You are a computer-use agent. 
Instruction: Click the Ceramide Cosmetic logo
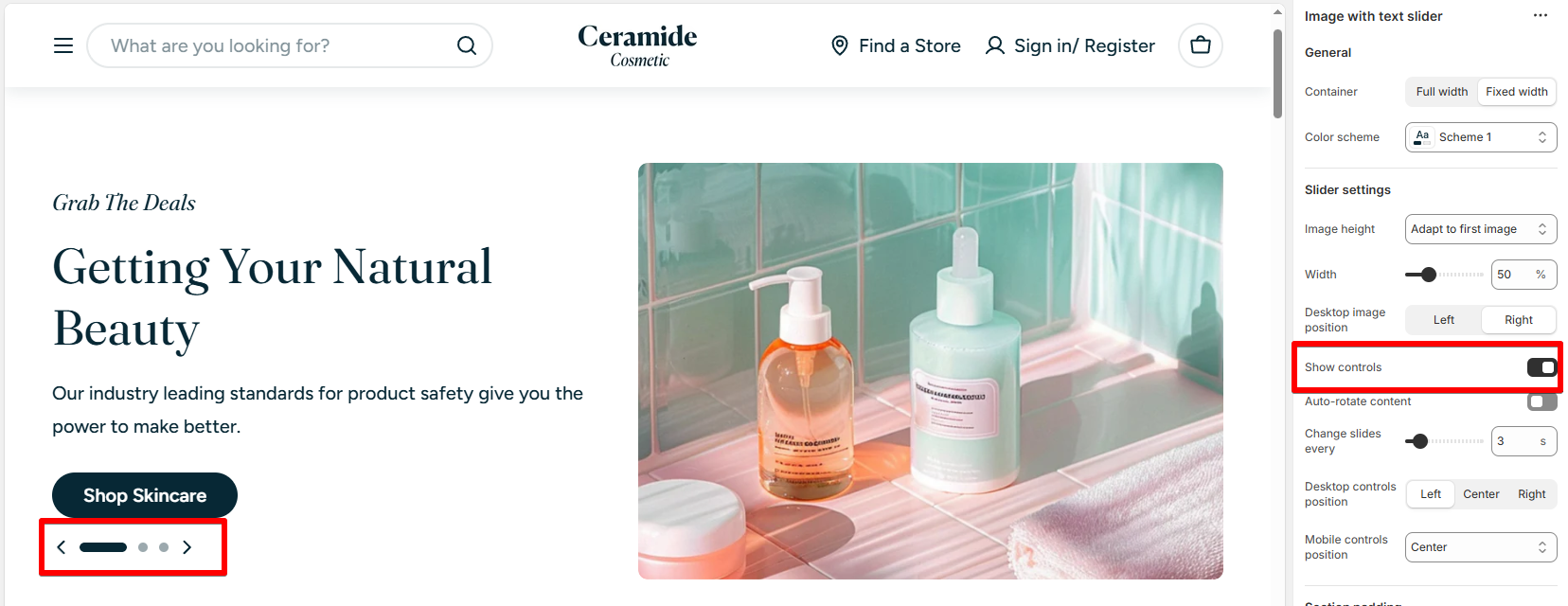tap(637, 45)
